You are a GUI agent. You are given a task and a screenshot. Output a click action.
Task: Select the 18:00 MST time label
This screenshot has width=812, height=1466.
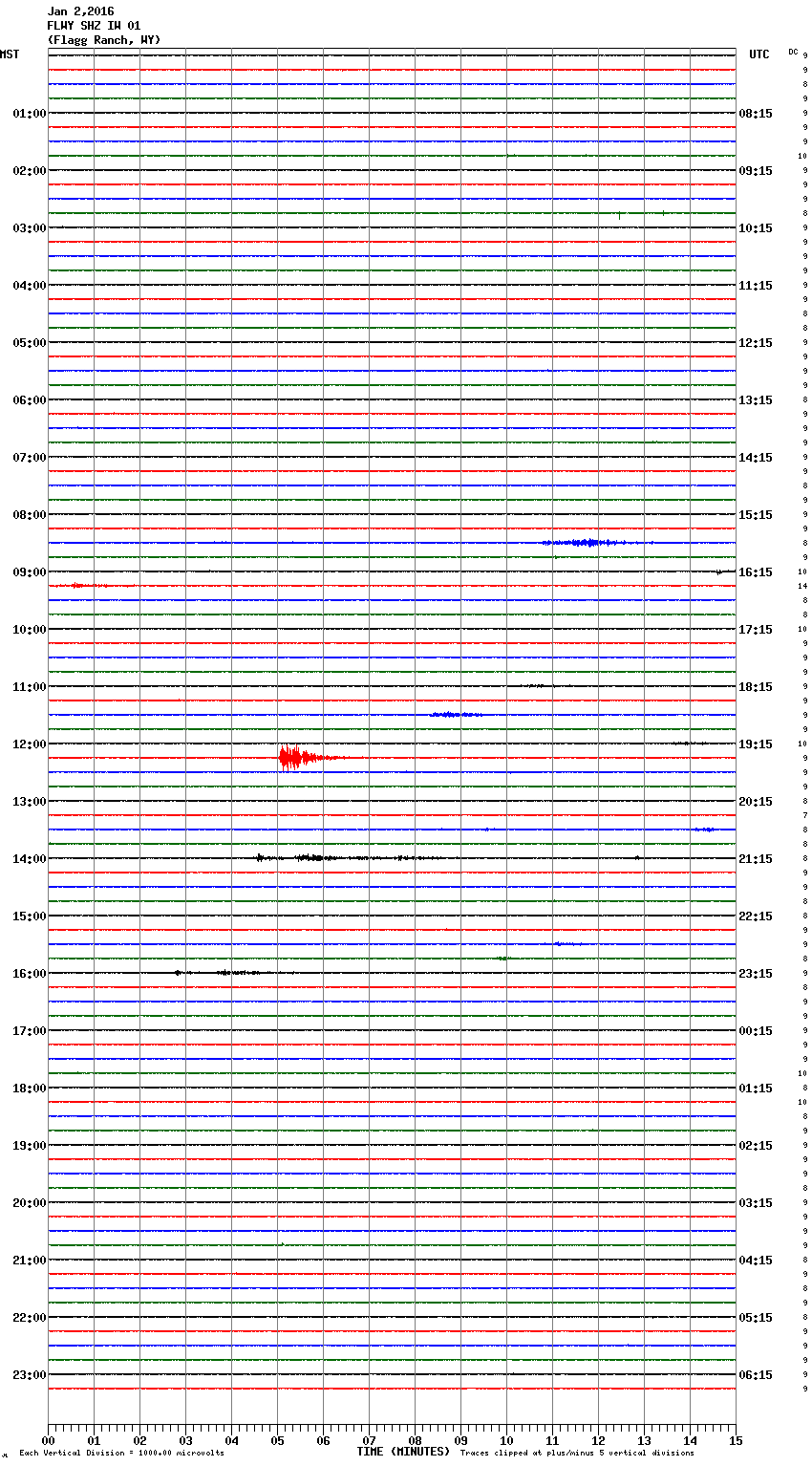point(29,1089)
